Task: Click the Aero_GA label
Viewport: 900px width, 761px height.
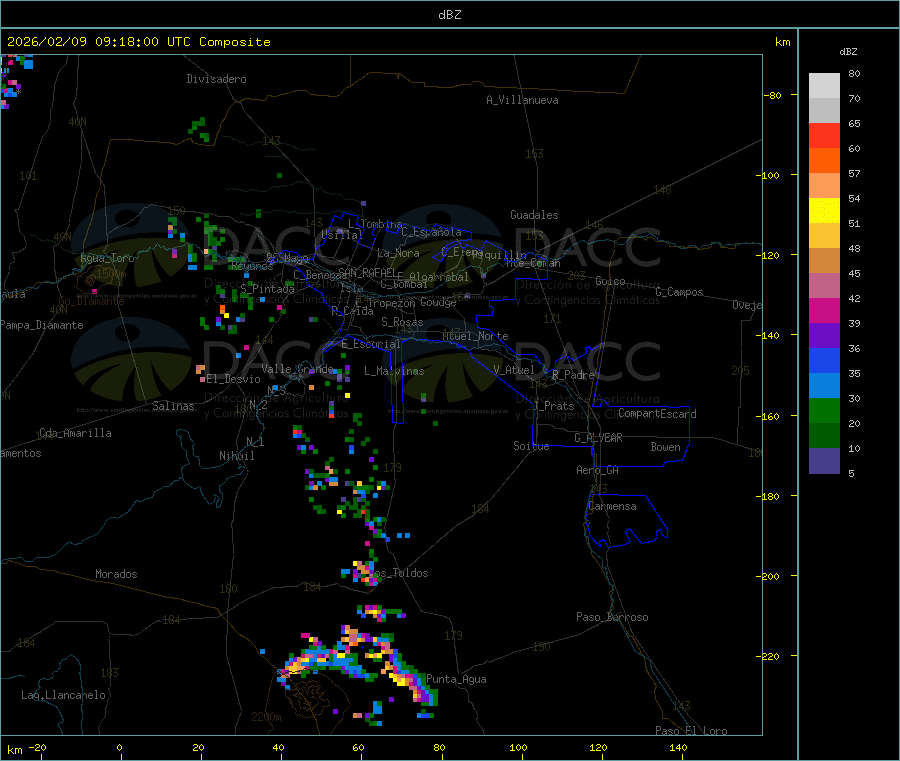Action: coord(598,470)
